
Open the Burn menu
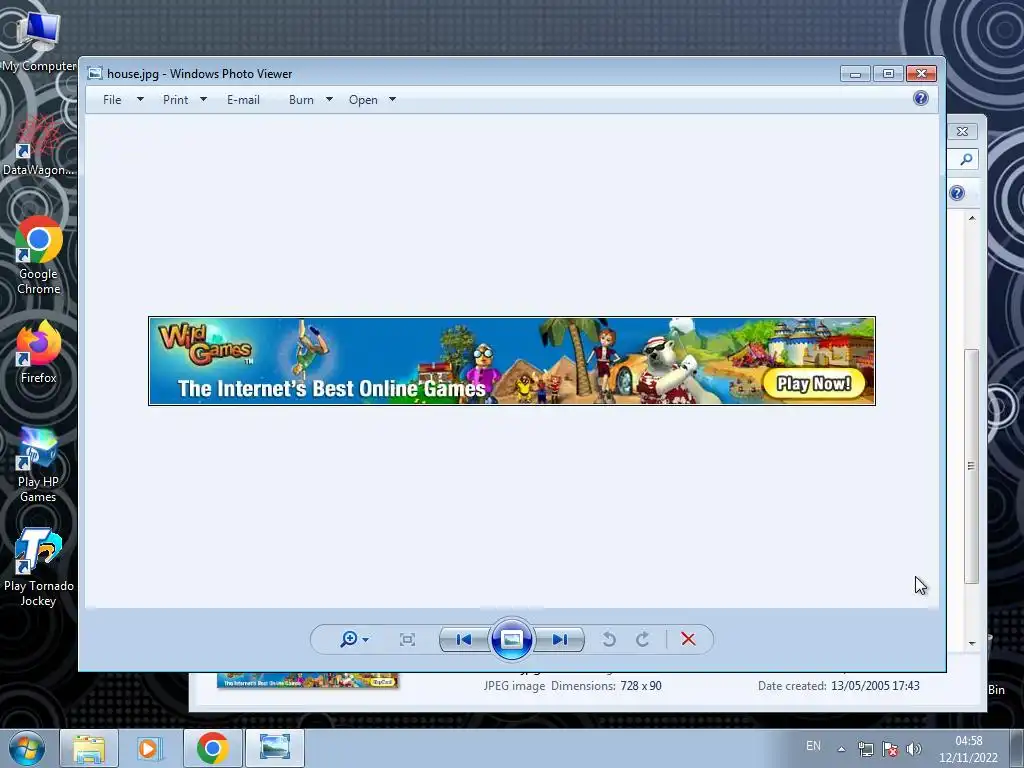click(301, 100)
